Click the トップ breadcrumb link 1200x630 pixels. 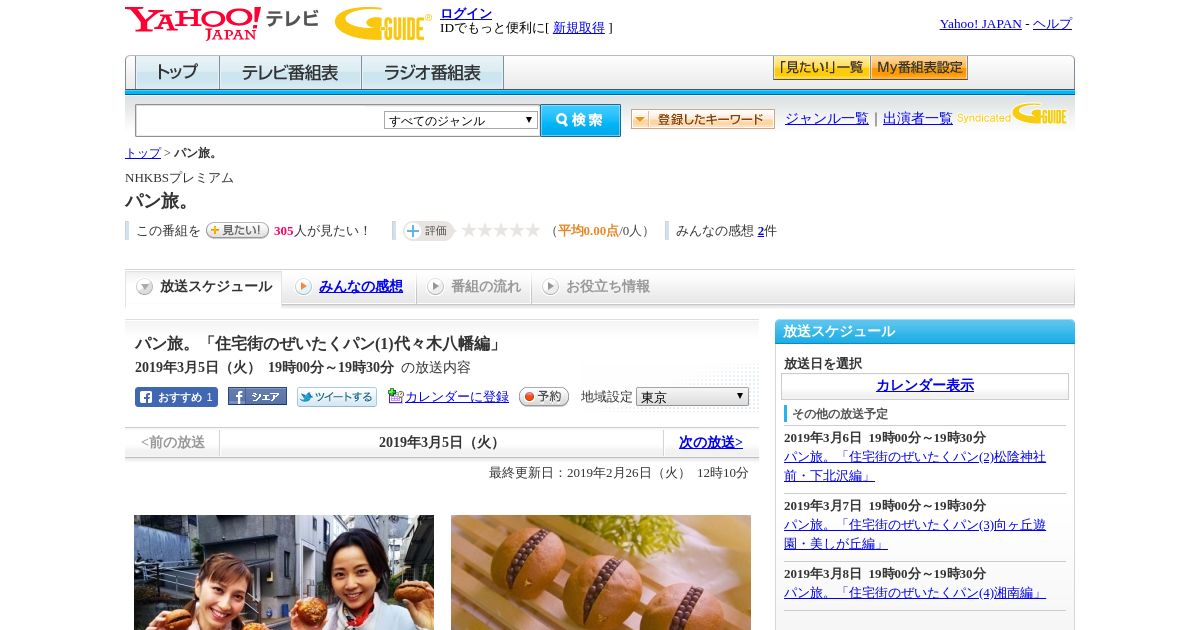point(143,153)
